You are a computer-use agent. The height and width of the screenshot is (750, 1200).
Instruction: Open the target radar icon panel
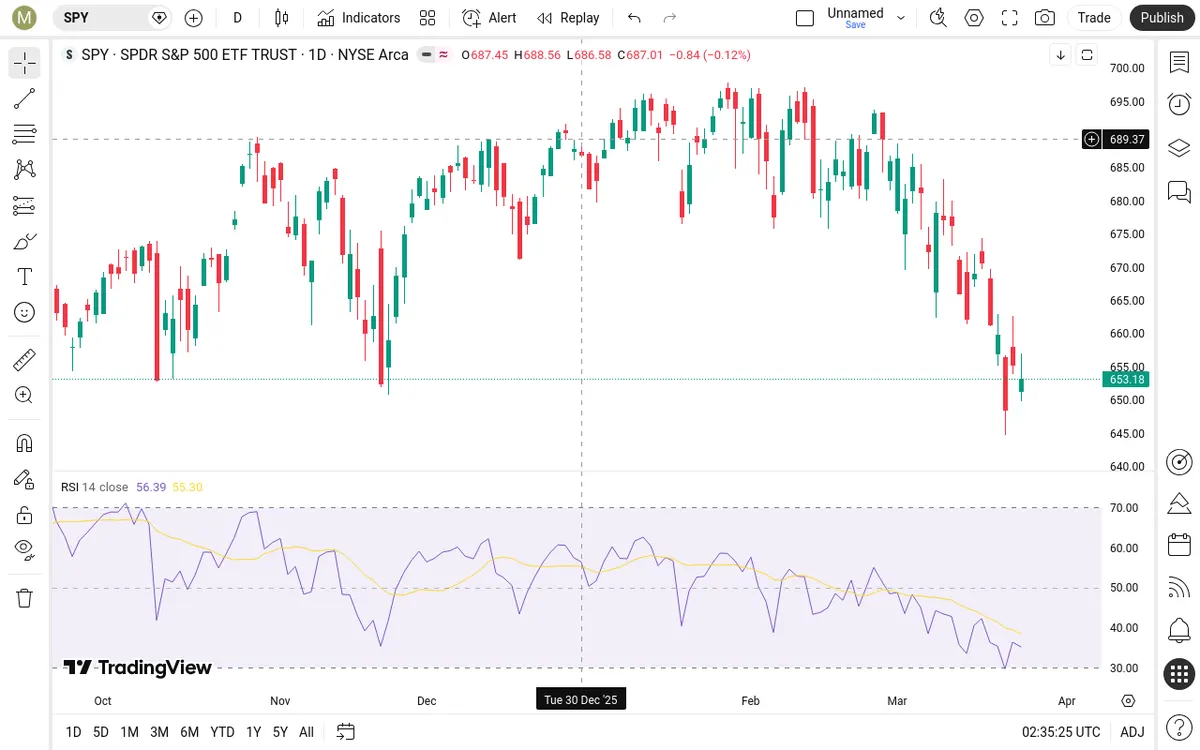tap(1179, 461)
